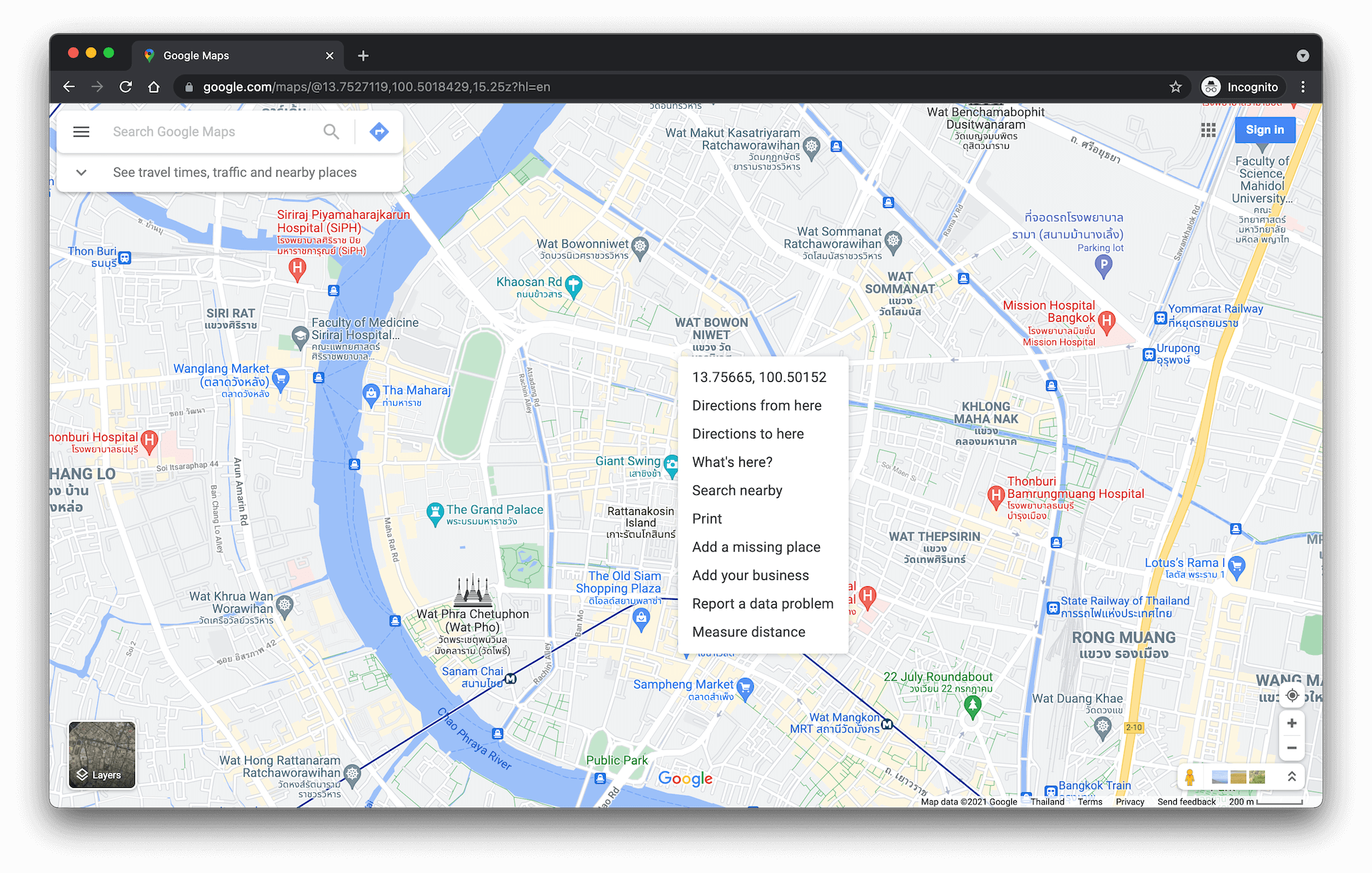The width and height of the screenshot is (1372, 873).
Task: Open the Google apps grid
Action: coord(1208,130)
